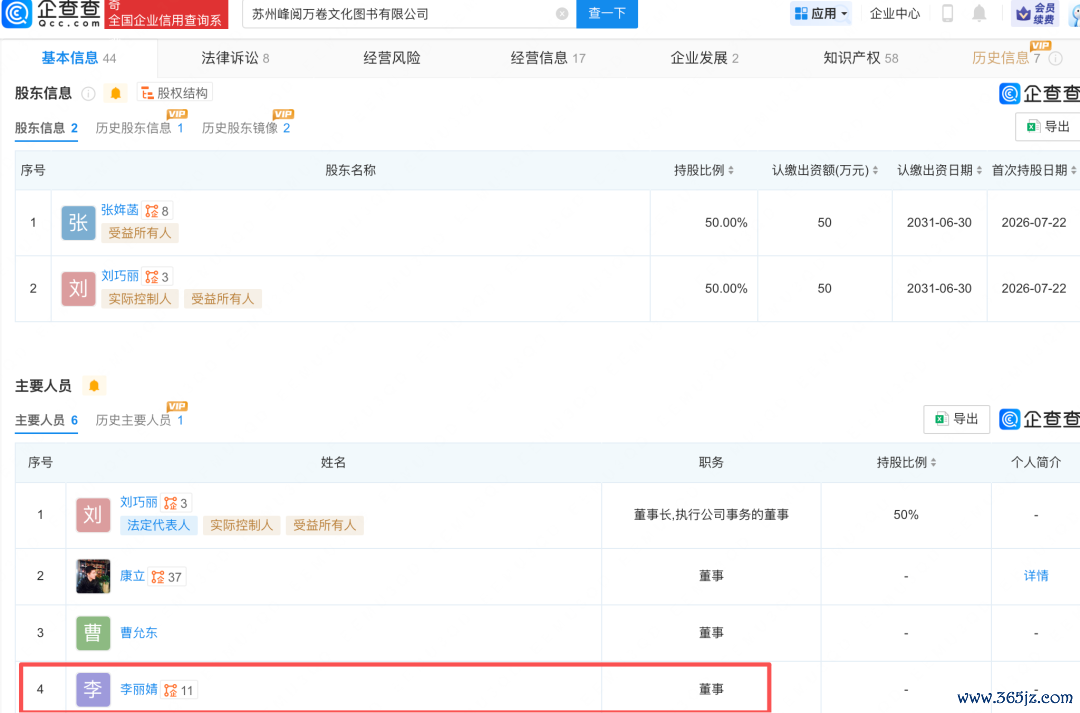Switch to the 经营信息 tab
The width and height of the screenshot is (1080, 713).
548,59
